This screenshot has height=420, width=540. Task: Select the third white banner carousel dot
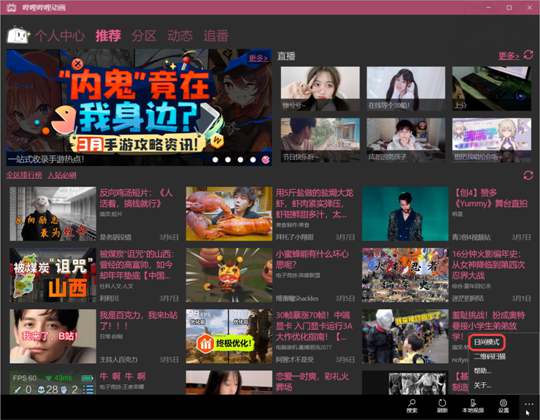point(240,160)
